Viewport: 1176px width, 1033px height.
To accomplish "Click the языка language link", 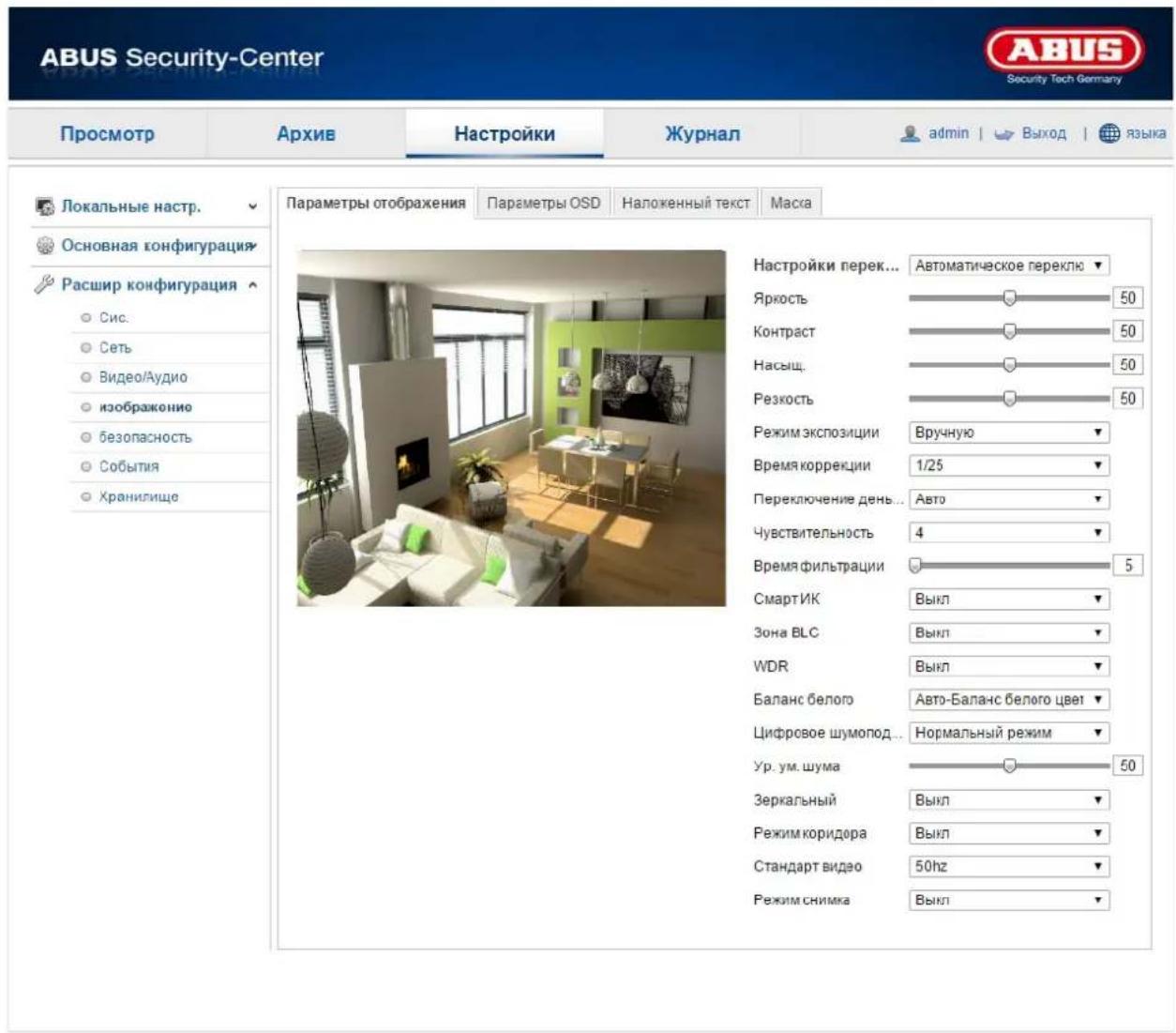I will coord(1146,133).
